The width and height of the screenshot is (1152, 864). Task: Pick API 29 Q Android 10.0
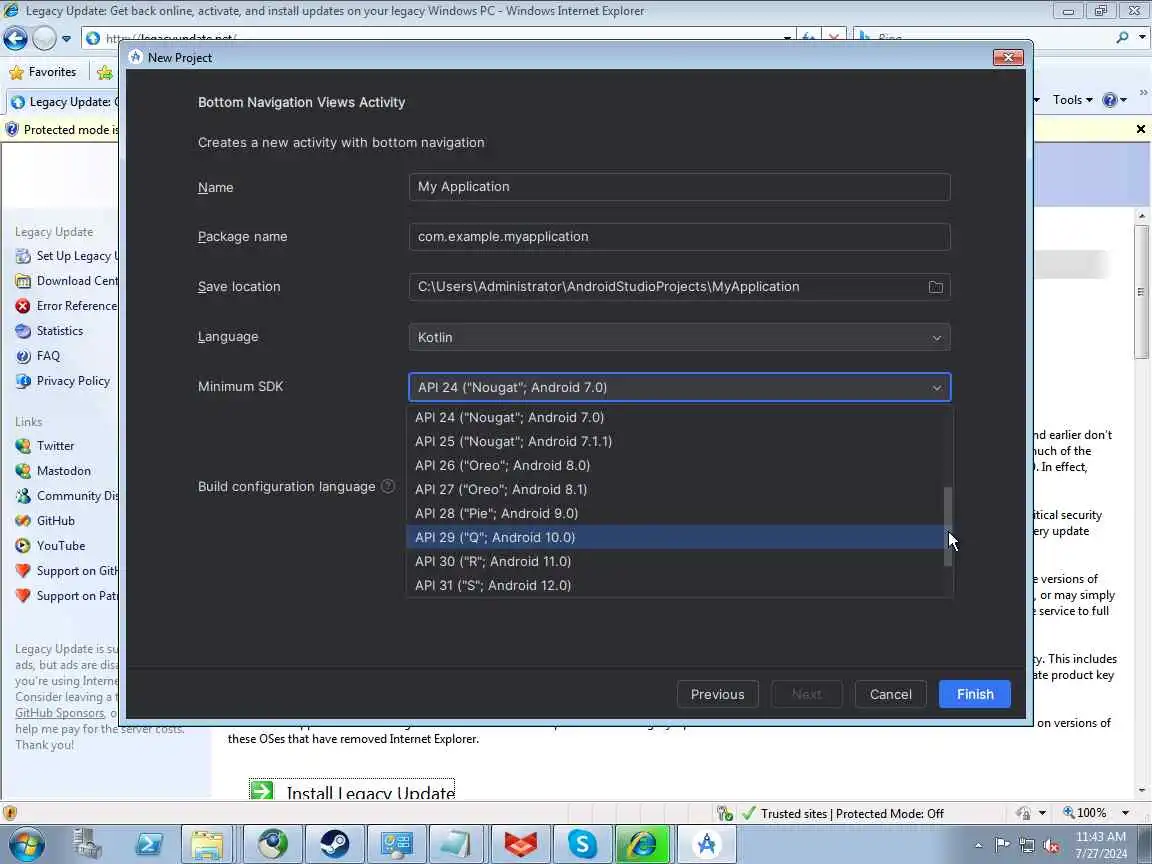pyautogui.click(x=675, y=537)
